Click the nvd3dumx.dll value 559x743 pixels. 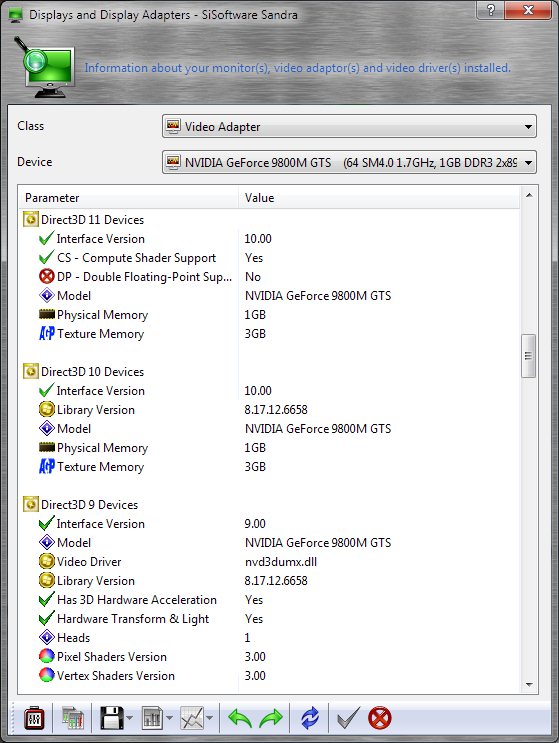pos(281,562)
